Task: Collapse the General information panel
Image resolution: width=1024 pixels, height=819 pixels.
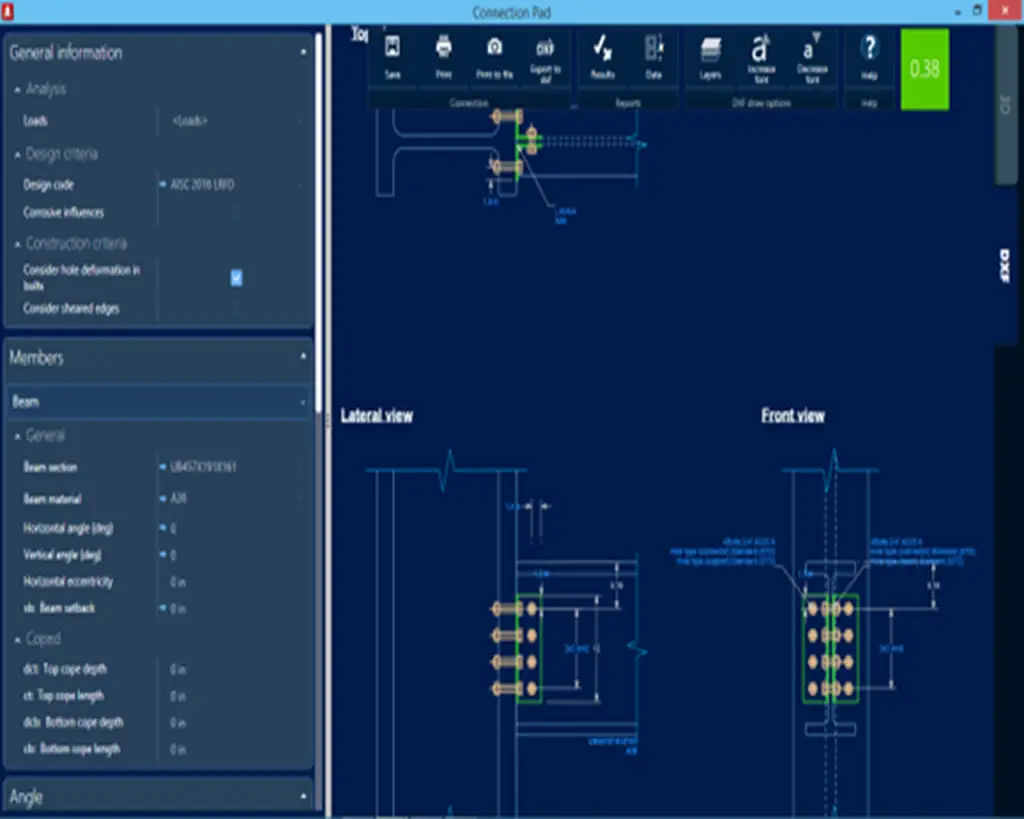Action: tap(304, 53)
